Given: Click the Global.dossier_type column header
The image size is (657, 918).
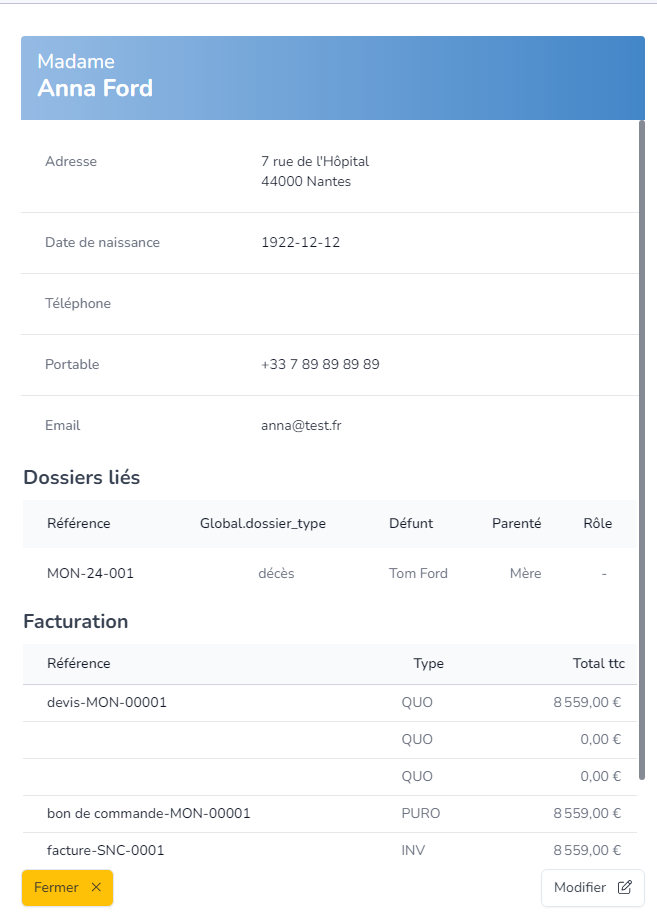Looking at the screenshot, I should click(x=263, y=524).
